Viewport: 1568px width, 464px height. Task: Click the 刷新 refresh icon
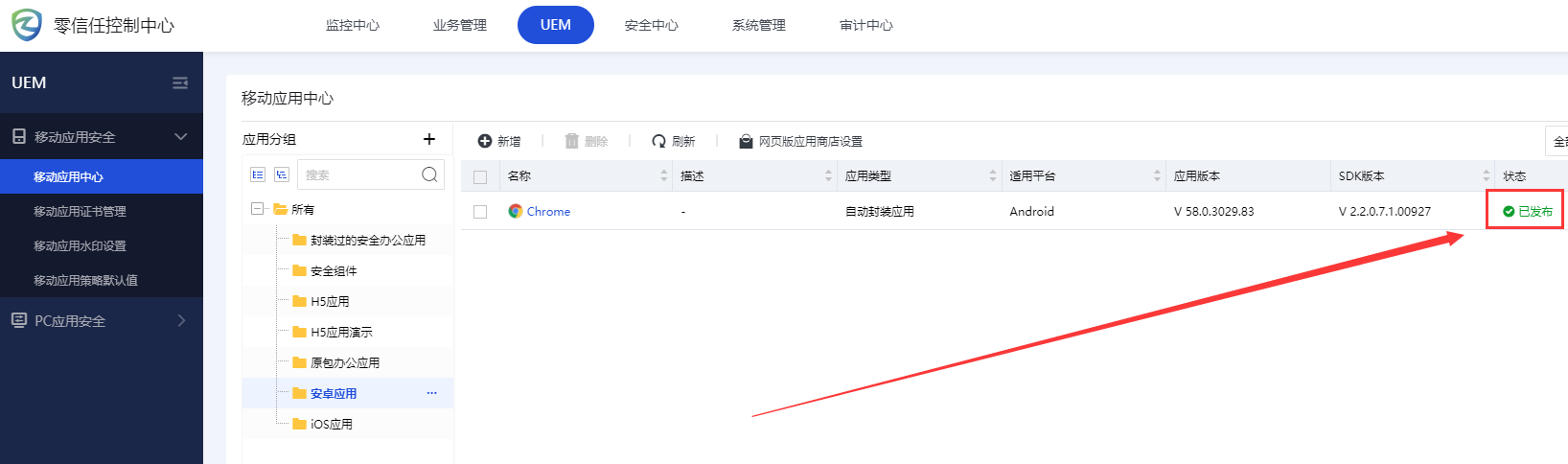point(658,141)
